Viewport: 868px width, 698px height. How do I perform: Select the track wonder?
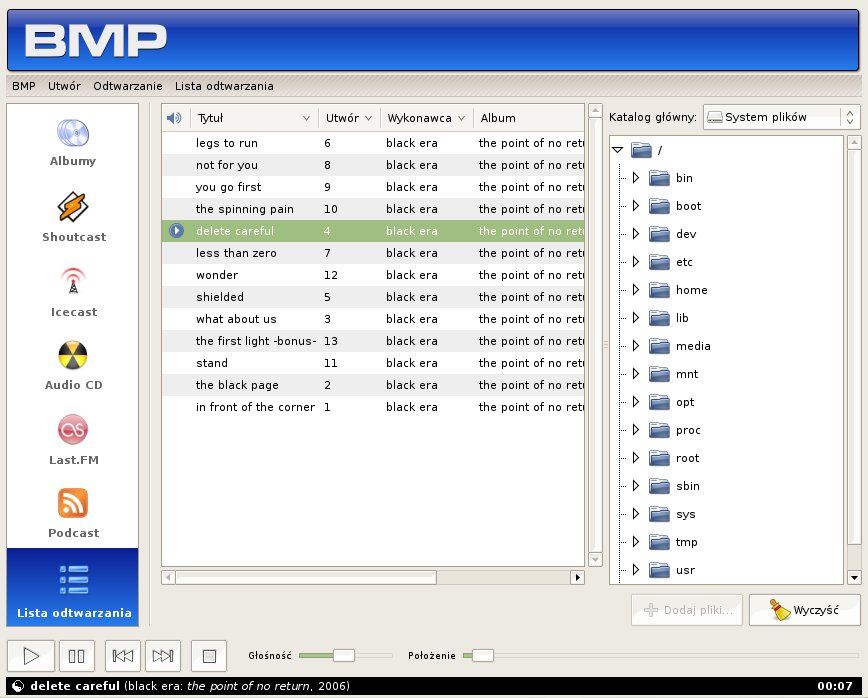[x=373, y=275]
